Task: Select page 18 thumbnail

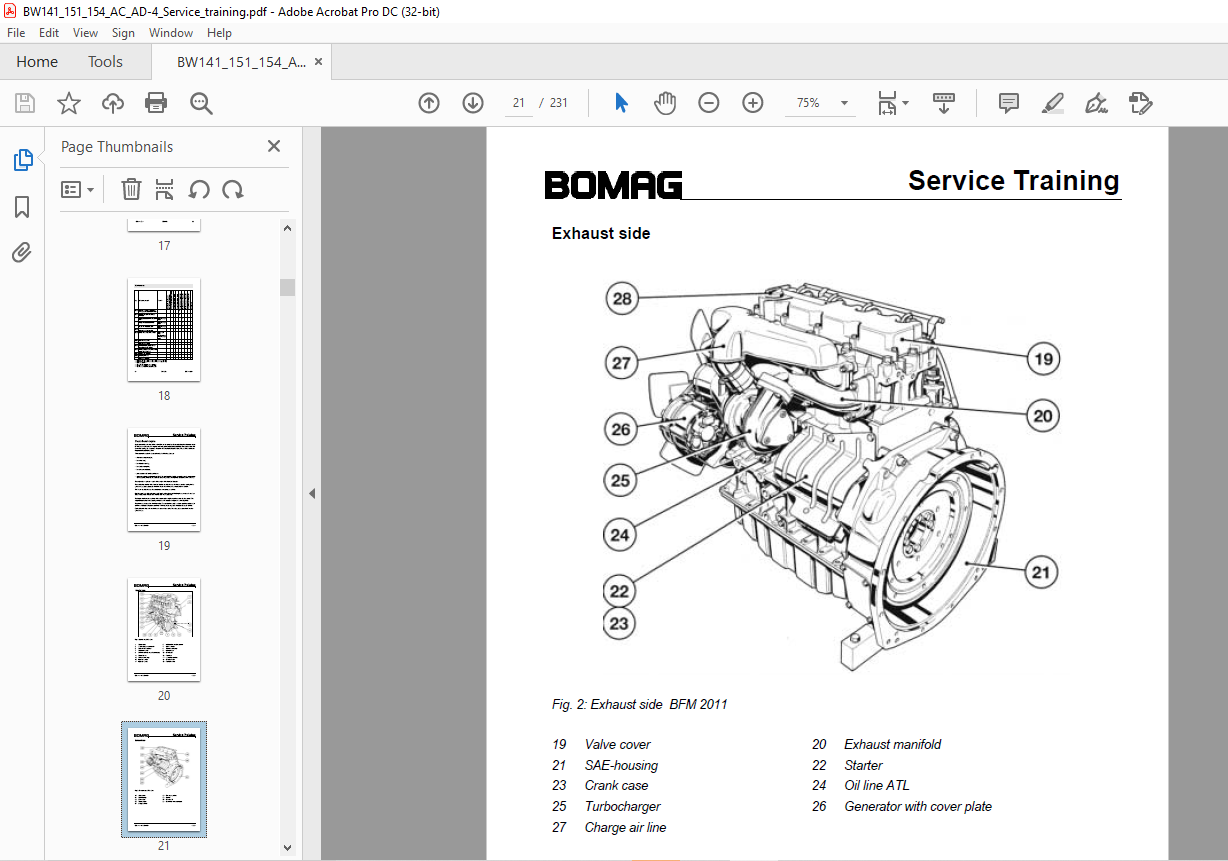Action: point(164,330)
